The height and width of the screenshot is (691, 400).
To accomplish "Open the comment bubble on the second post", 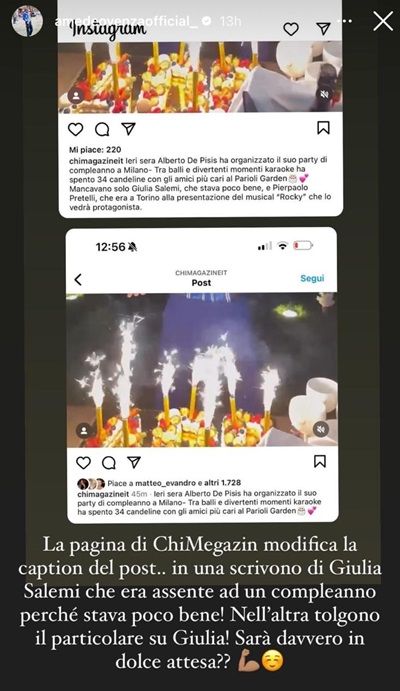I will tap(109, 463).
